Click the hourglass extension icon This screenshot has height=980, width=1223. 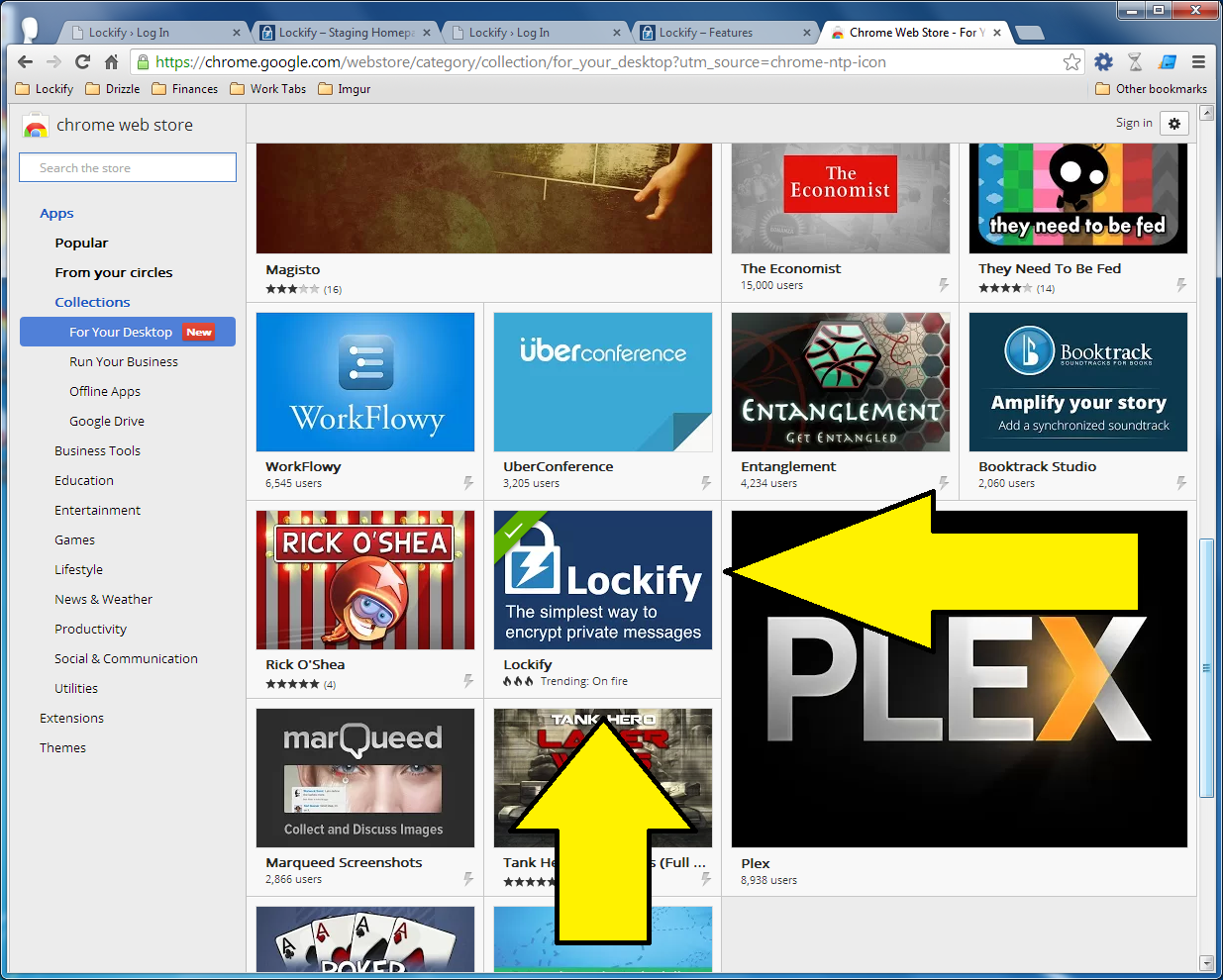[x=1135, y=62]
